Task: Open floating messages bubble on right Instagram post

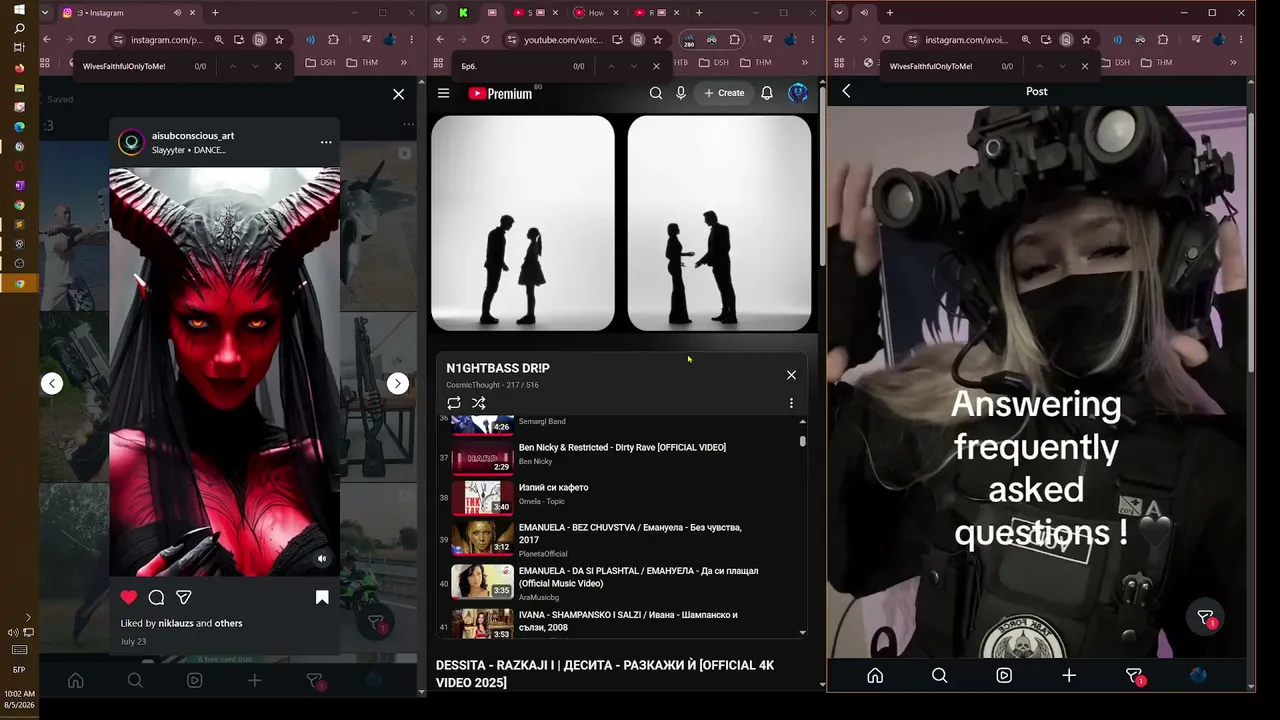Action: tap(1206, 618)
